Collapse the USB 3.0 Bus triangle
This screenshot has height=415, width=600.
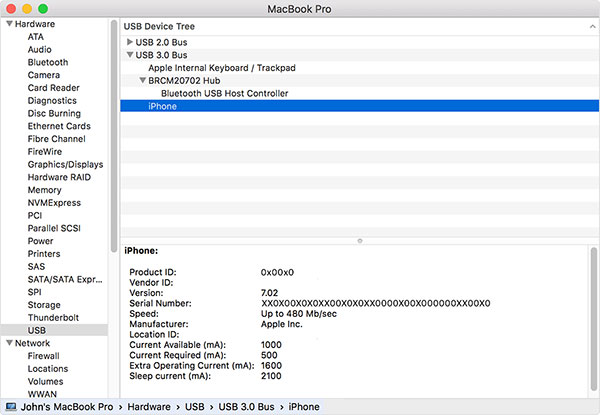pyautogui.click(x=130, y=55)
